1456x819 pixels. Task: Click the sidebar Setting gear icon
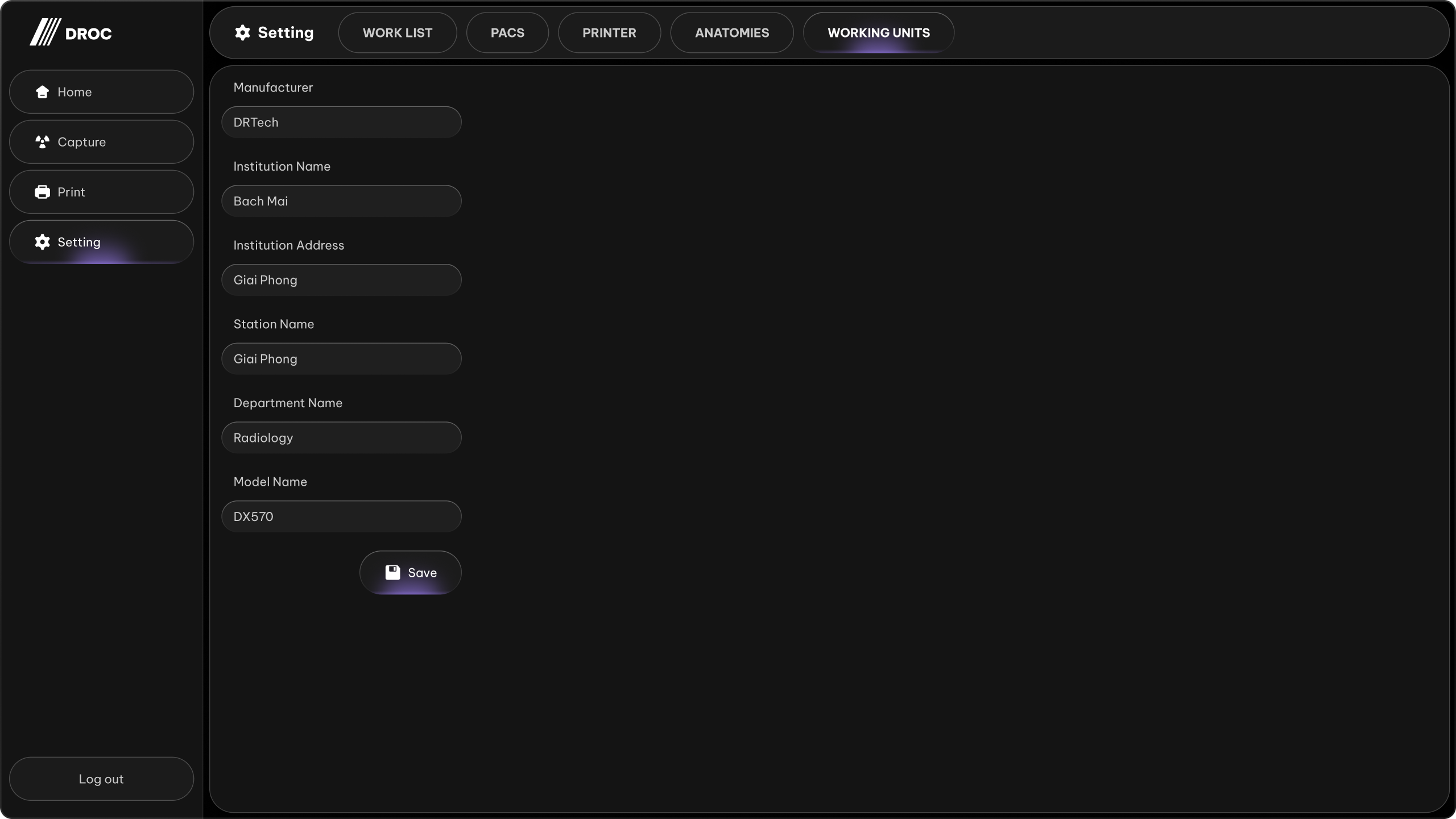pyautogui.click(x=42, y=242)
